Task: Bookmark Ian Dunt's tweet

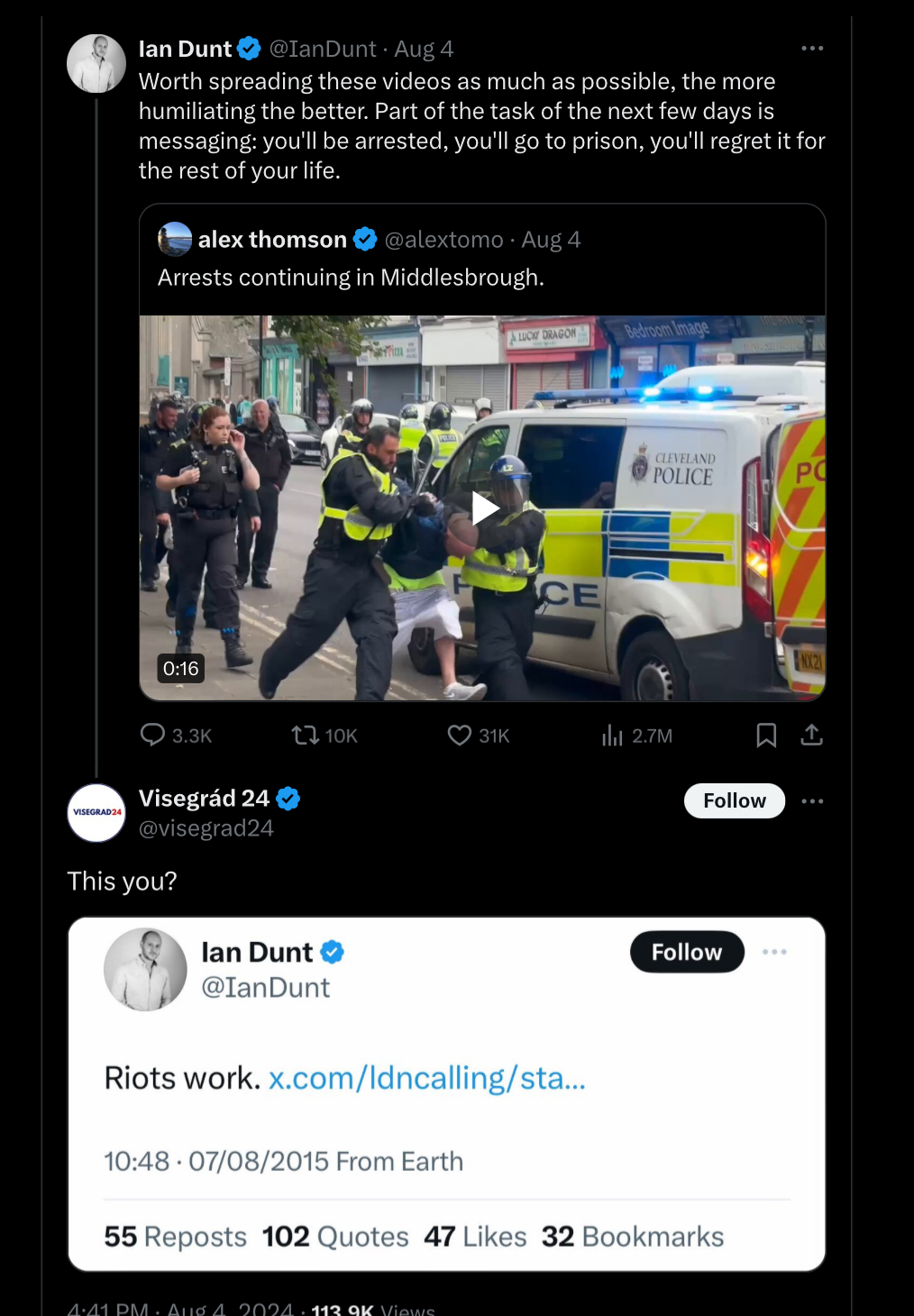Action: point(766,736)
